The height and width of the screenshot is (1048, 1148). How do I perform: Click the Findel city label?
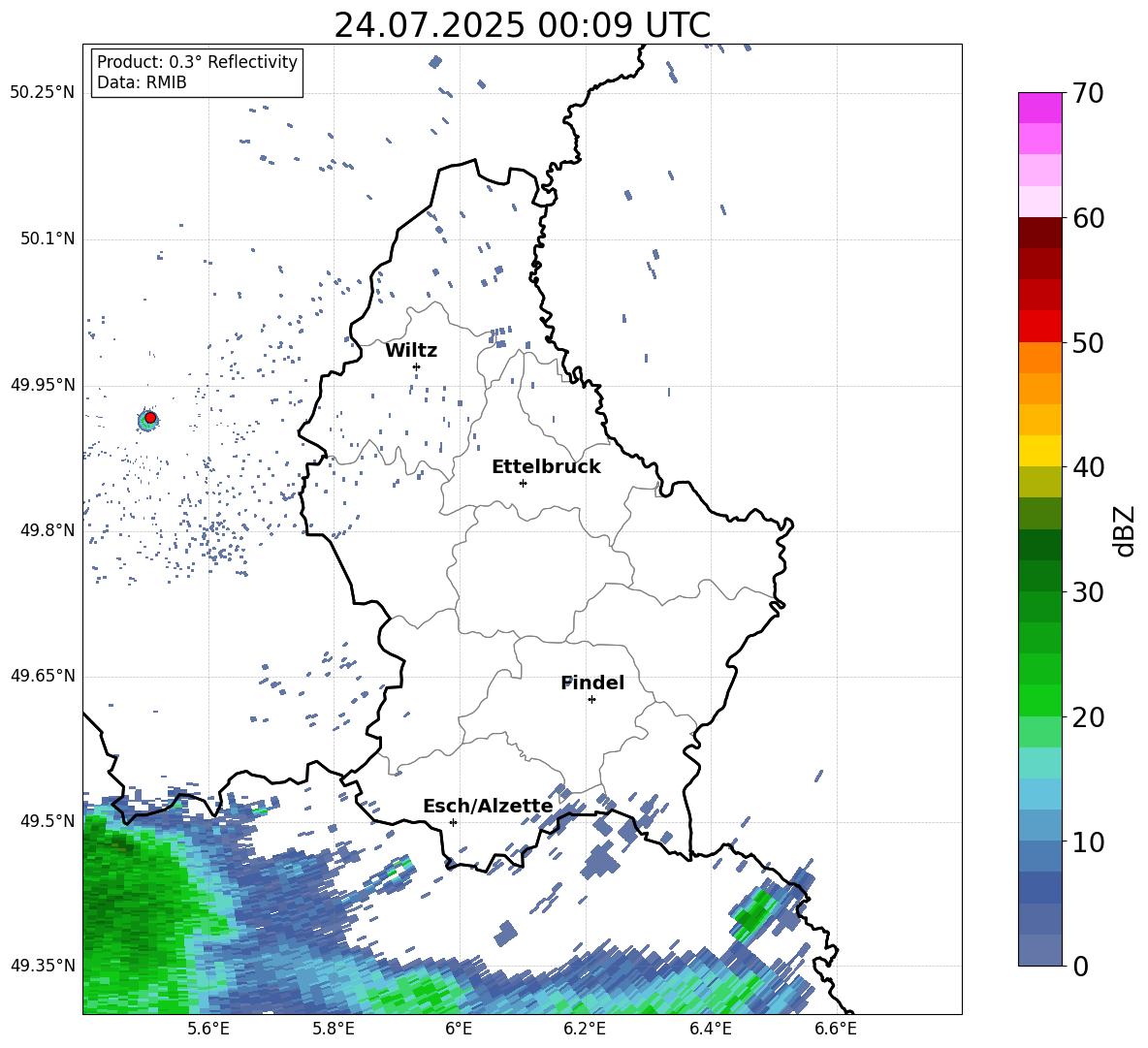592,683
